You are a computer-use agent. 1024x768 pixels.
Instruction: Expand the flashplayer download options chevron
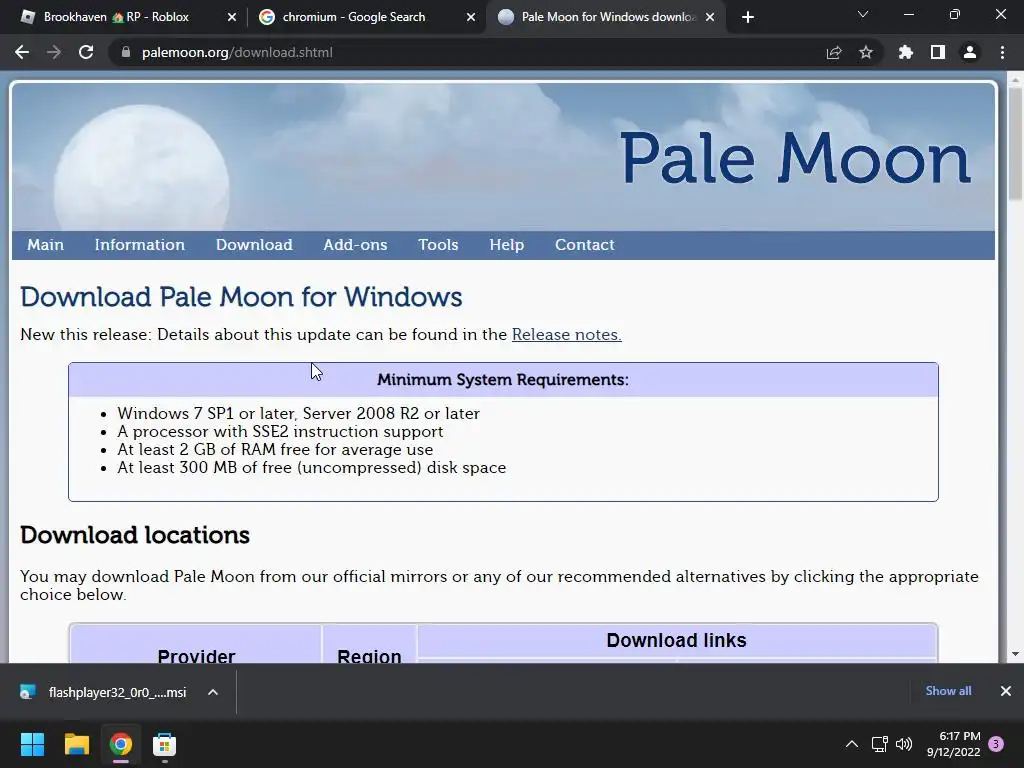tap(213, 692)
